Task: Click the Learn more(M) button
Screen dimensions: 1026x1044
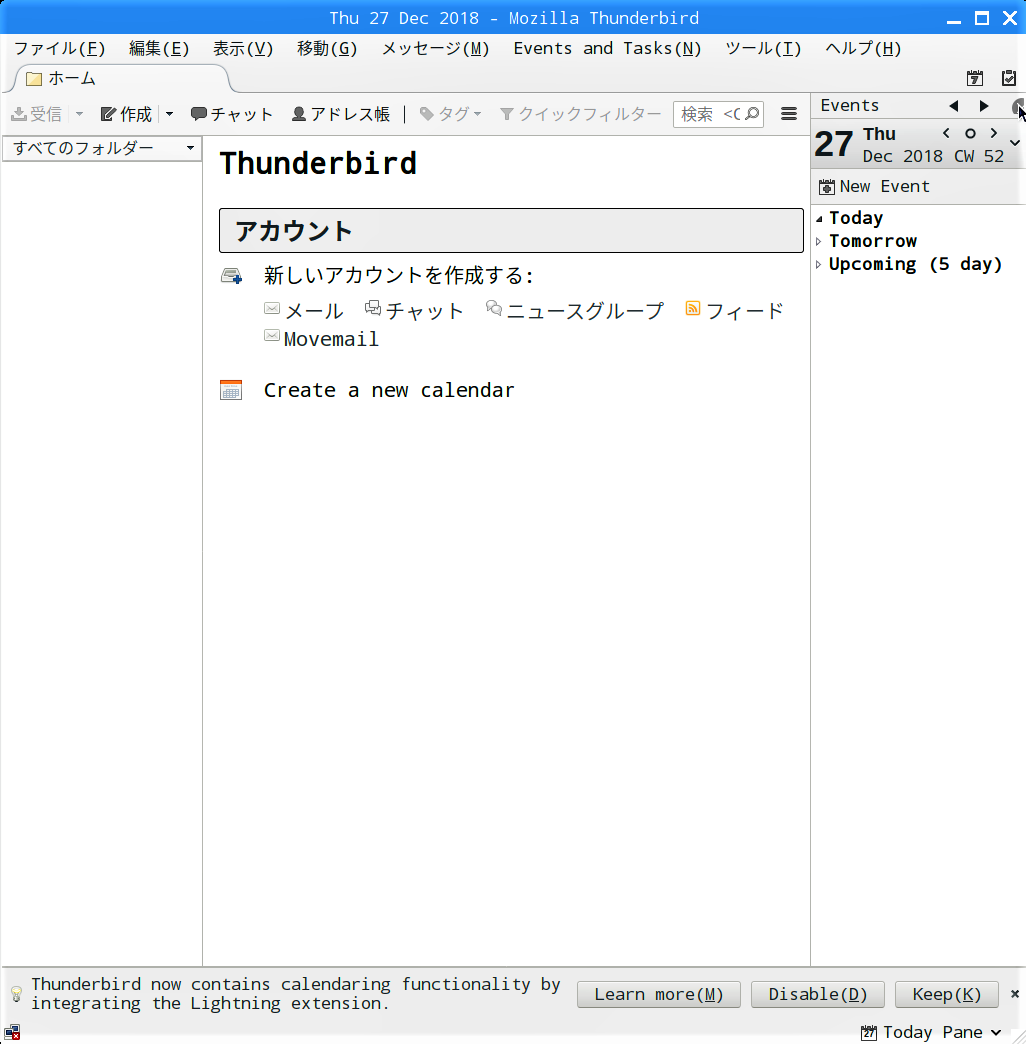Action: click(x=658, y=995)
